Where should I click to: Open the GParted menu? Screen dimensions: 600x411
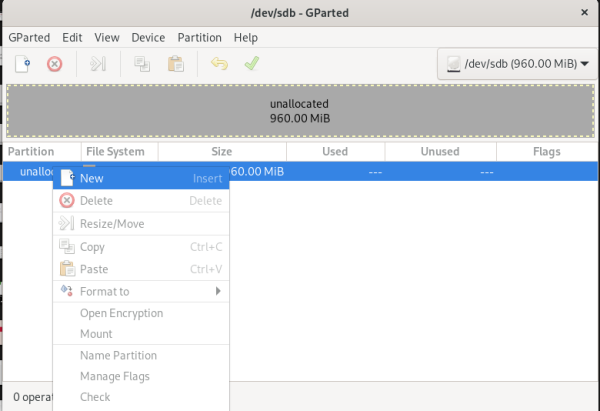tap(29, 37)
